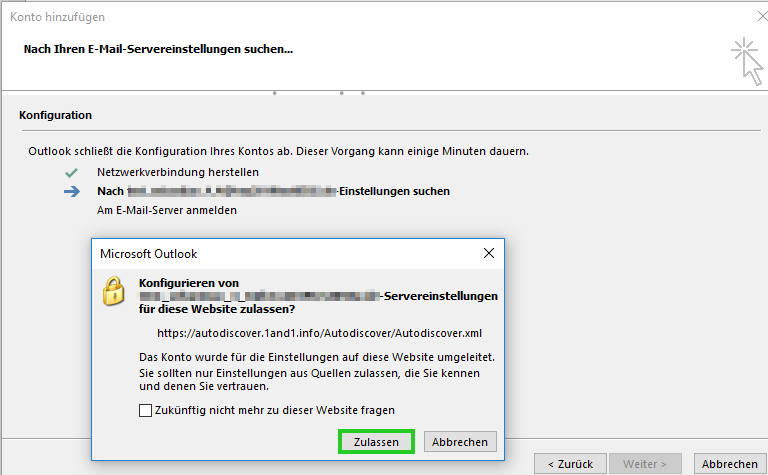Click the greyed Weiter button

645,464
